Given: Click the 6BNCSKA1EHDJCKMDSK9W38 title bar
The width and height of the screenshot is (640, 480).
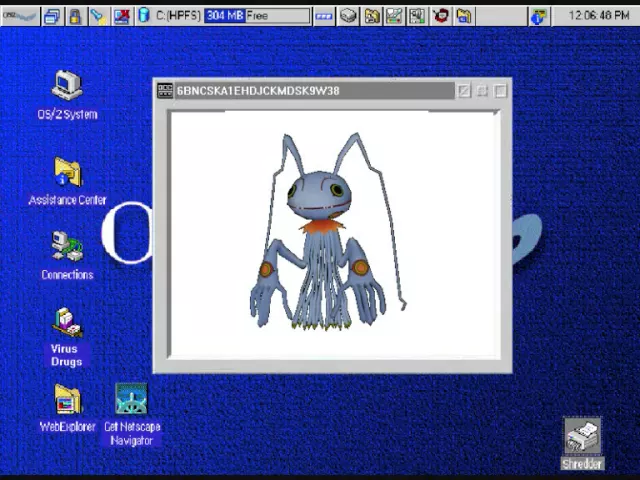Looking at the screenshot, I should (x=314, y=91).
